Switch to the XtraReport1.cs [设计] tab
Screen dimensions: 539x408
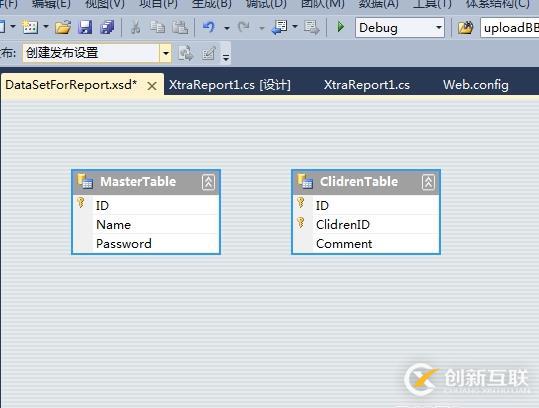click(x=230, y=85)
